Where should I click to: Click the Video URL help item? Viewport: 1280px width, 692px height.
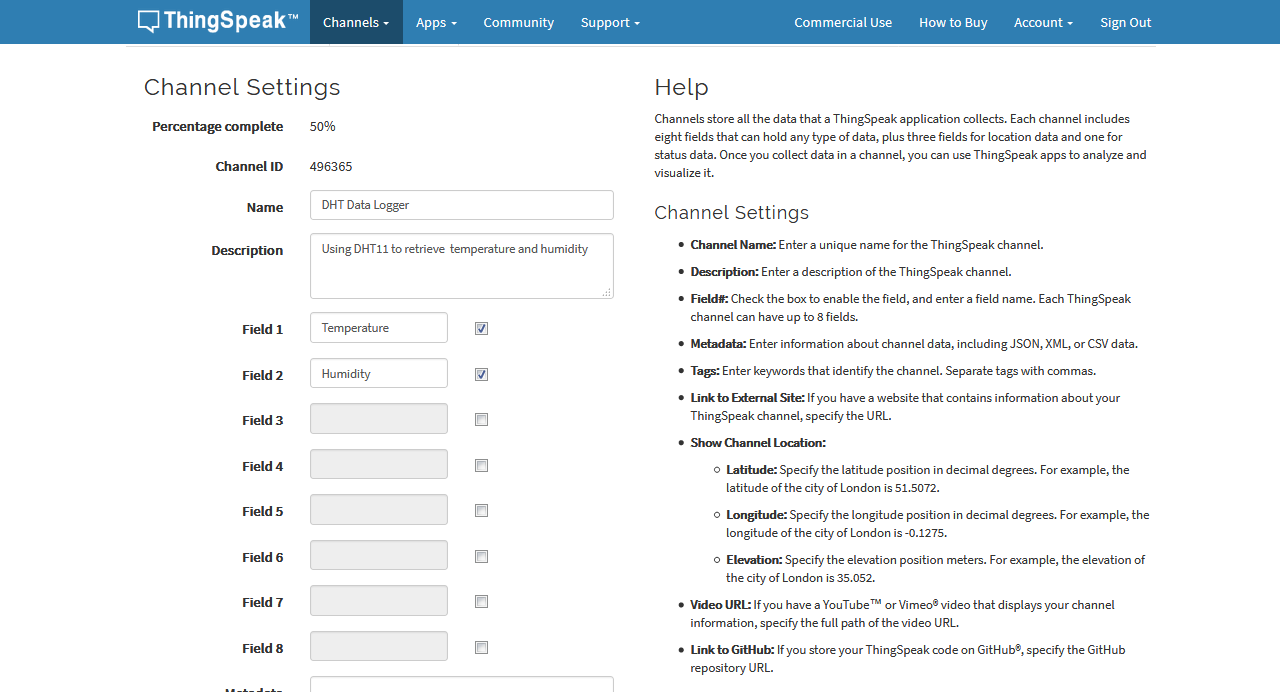[x=902, y=614]
